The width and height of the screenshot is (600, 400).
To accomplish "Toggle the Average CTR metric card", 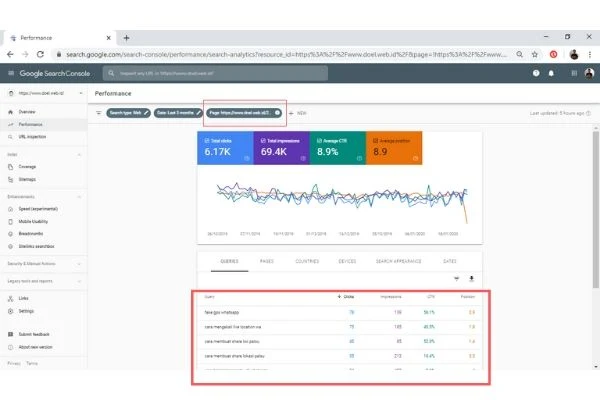I will pos(338,148).
